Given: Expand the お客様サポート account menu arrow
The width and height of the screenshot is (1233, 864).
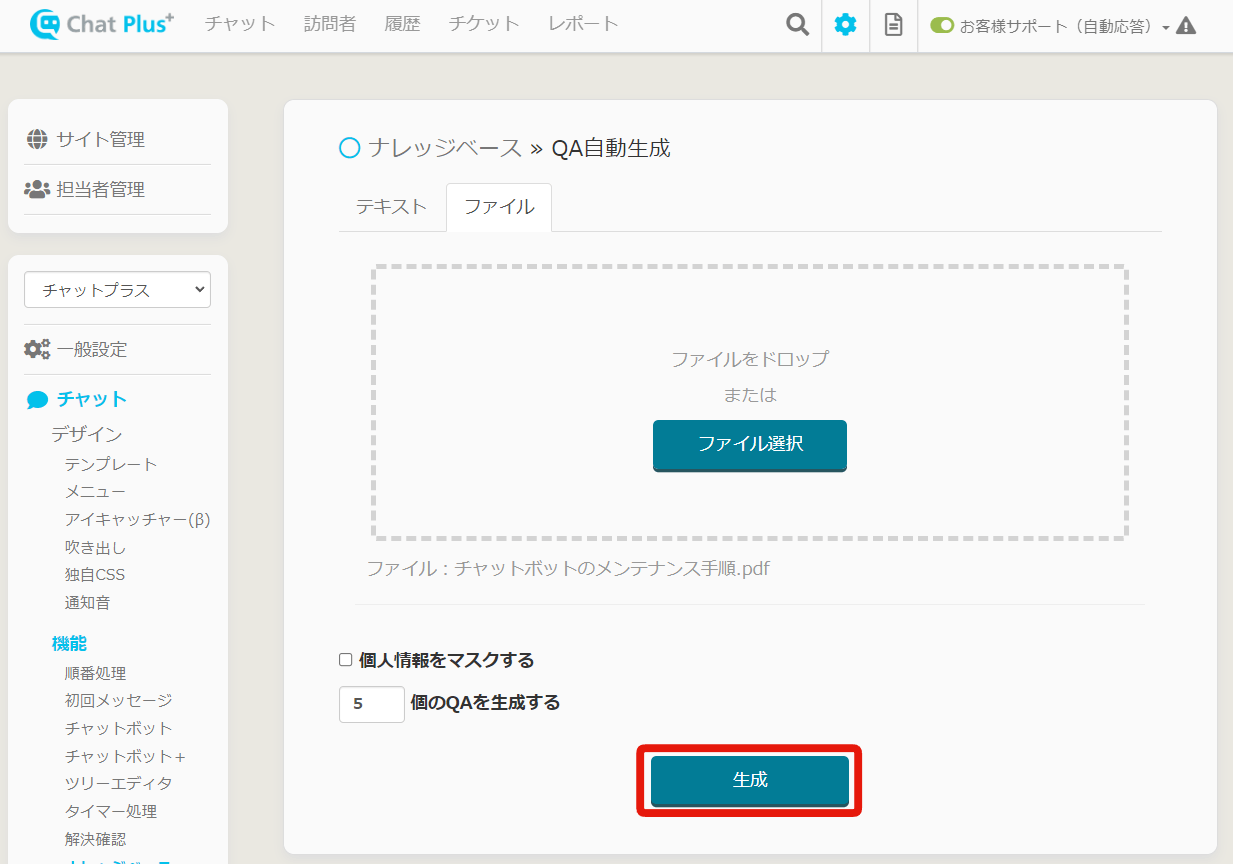Looking at the screenshot, I should coord(1166,28).
